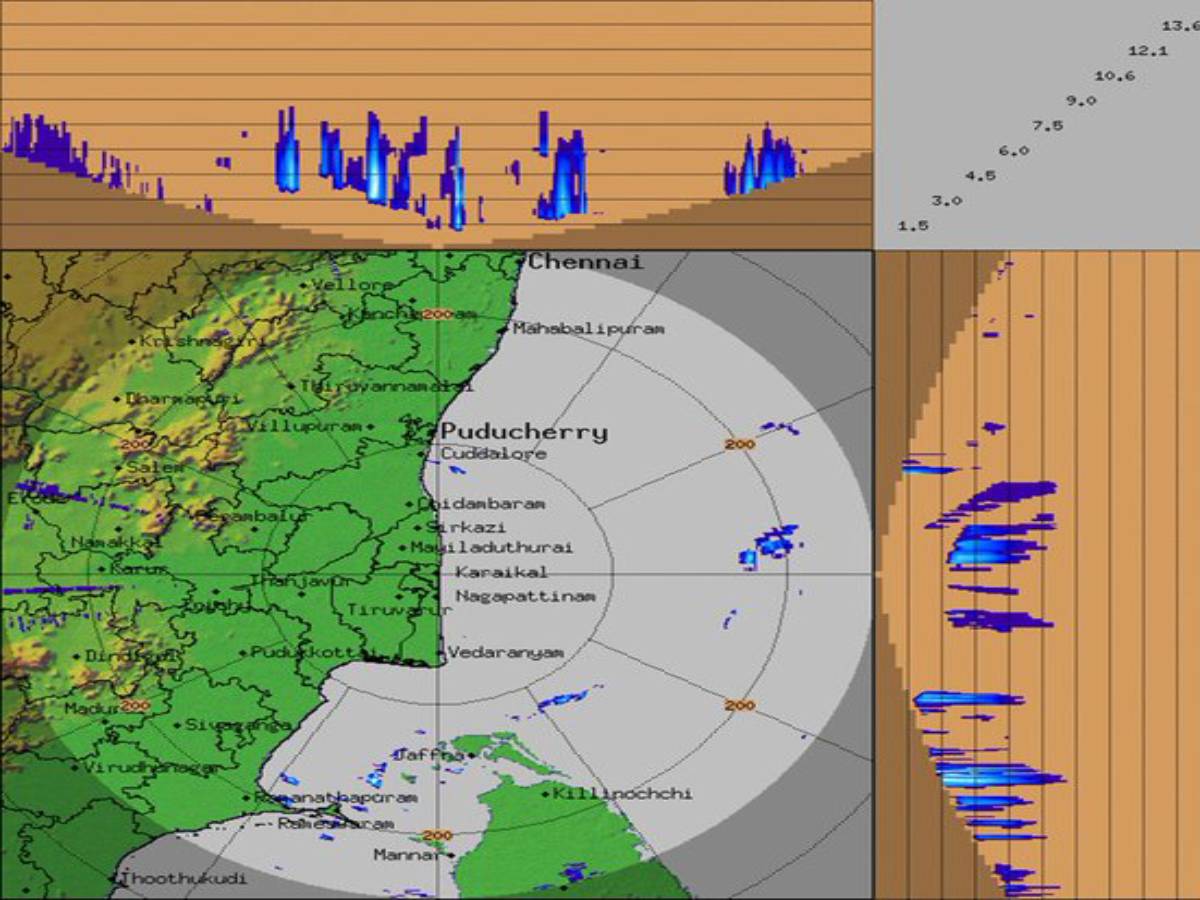The width and height of the screenshot is (1200, 900).
Task: Select the Virudhunagar label
Action: 151,768
